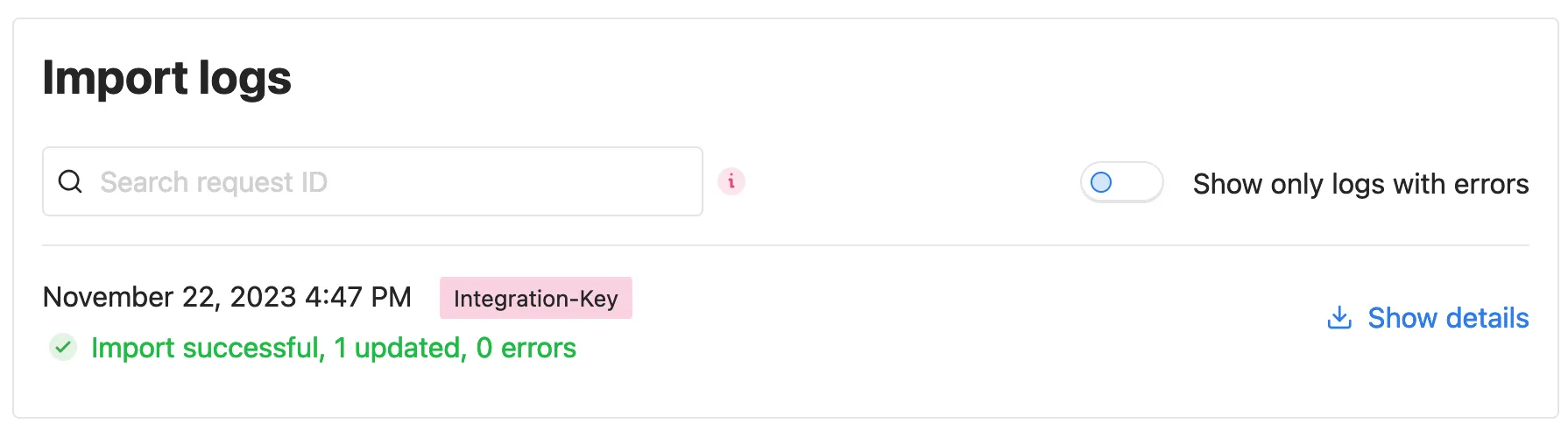
Task: Open Show details for the import log
Action: (1428, 317)
